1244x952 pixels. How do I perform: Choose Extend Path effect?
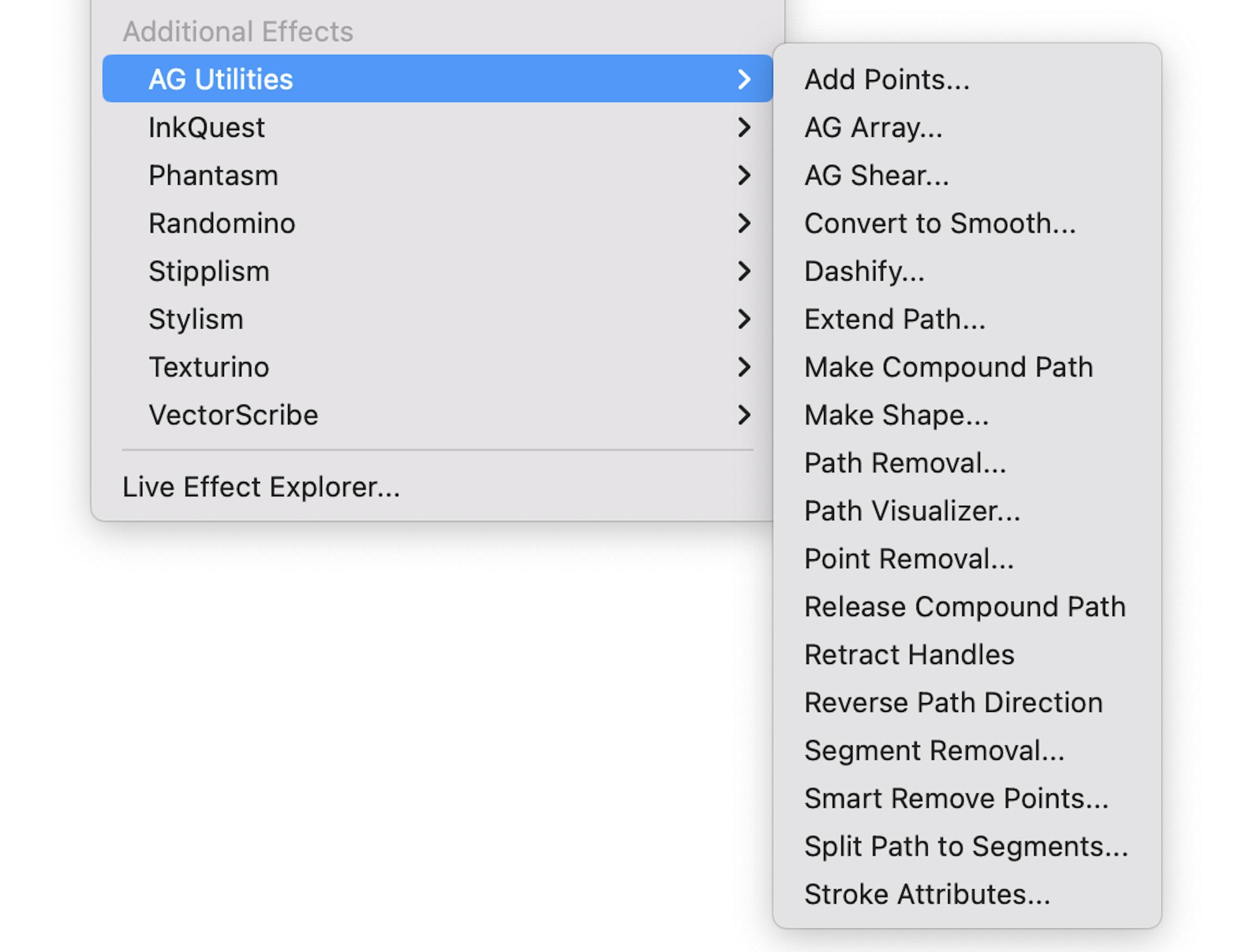894,320
